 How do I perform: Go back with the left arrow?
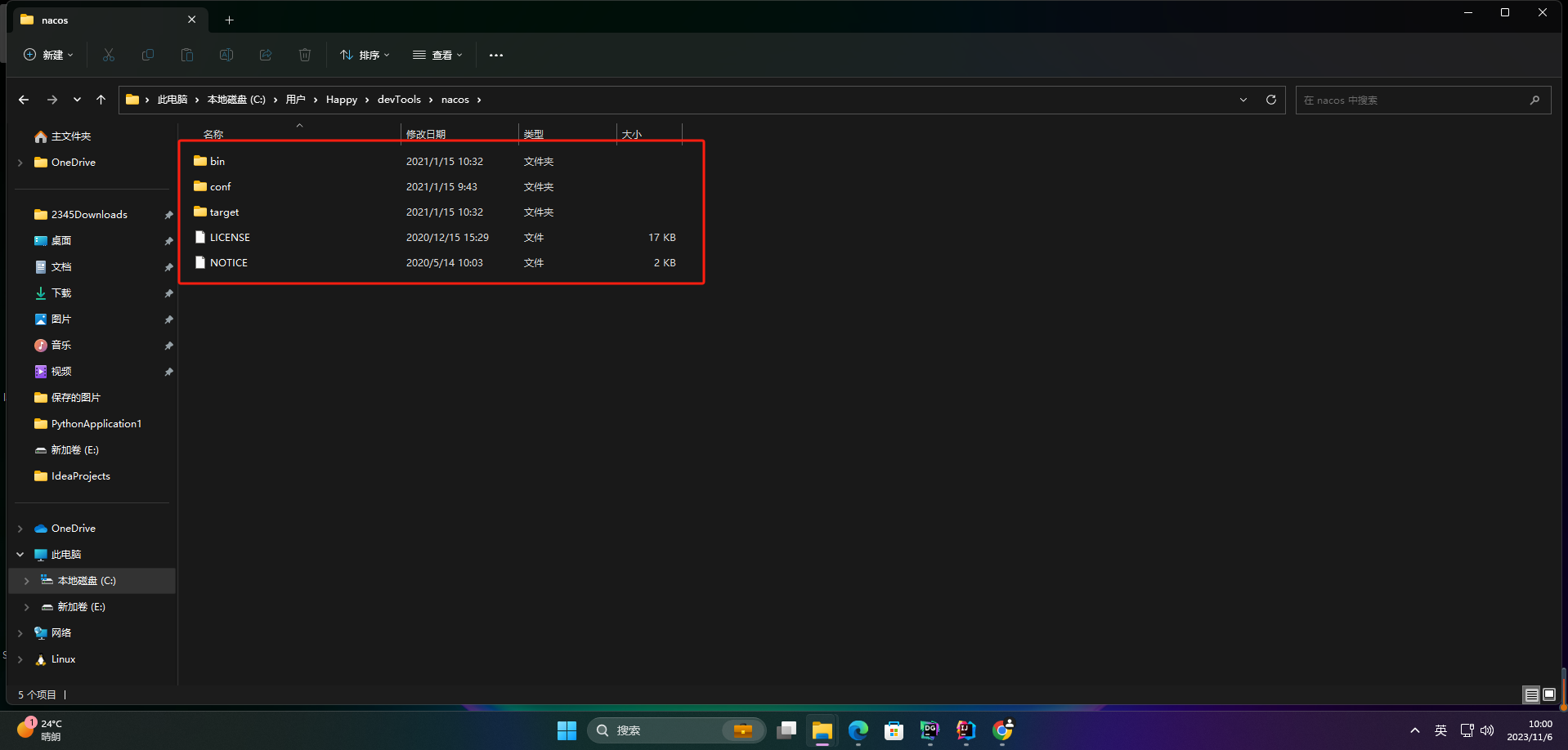[x=24, y=100]
